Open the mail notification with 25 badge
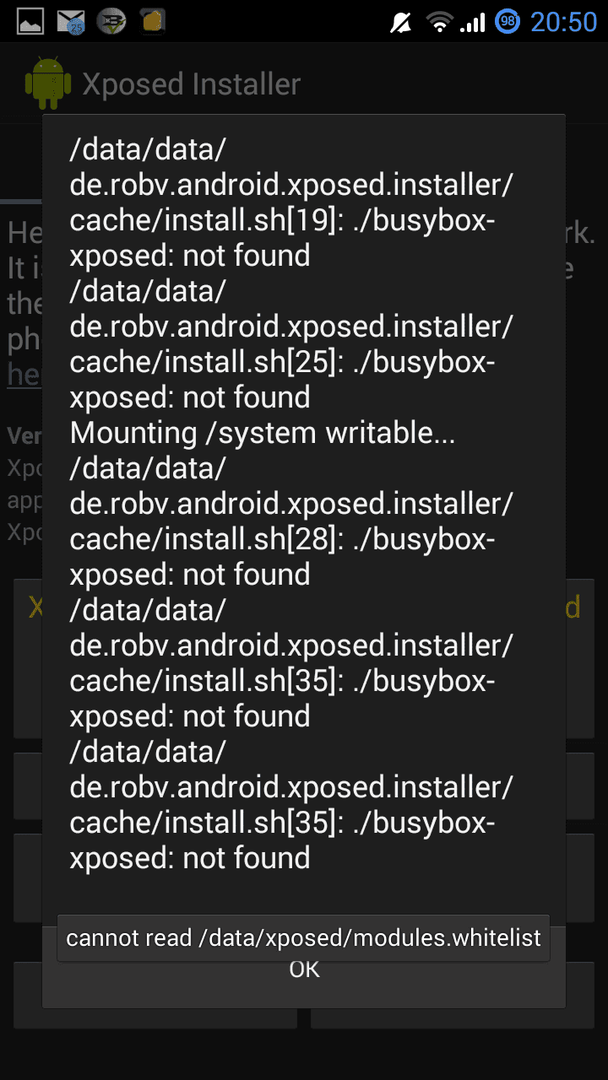This screenshot has width=608, height=1080. 70,21
